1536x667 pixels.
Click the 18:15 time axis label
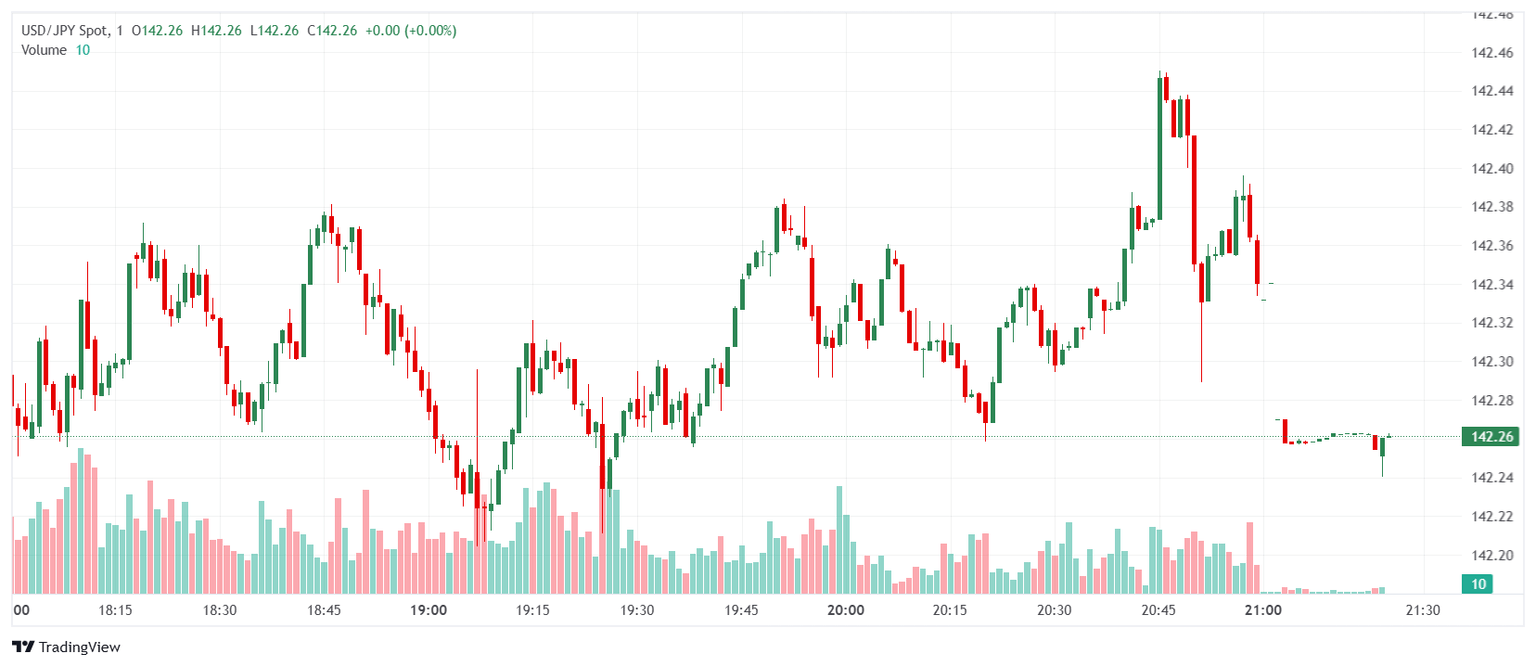tap(115, 610)
